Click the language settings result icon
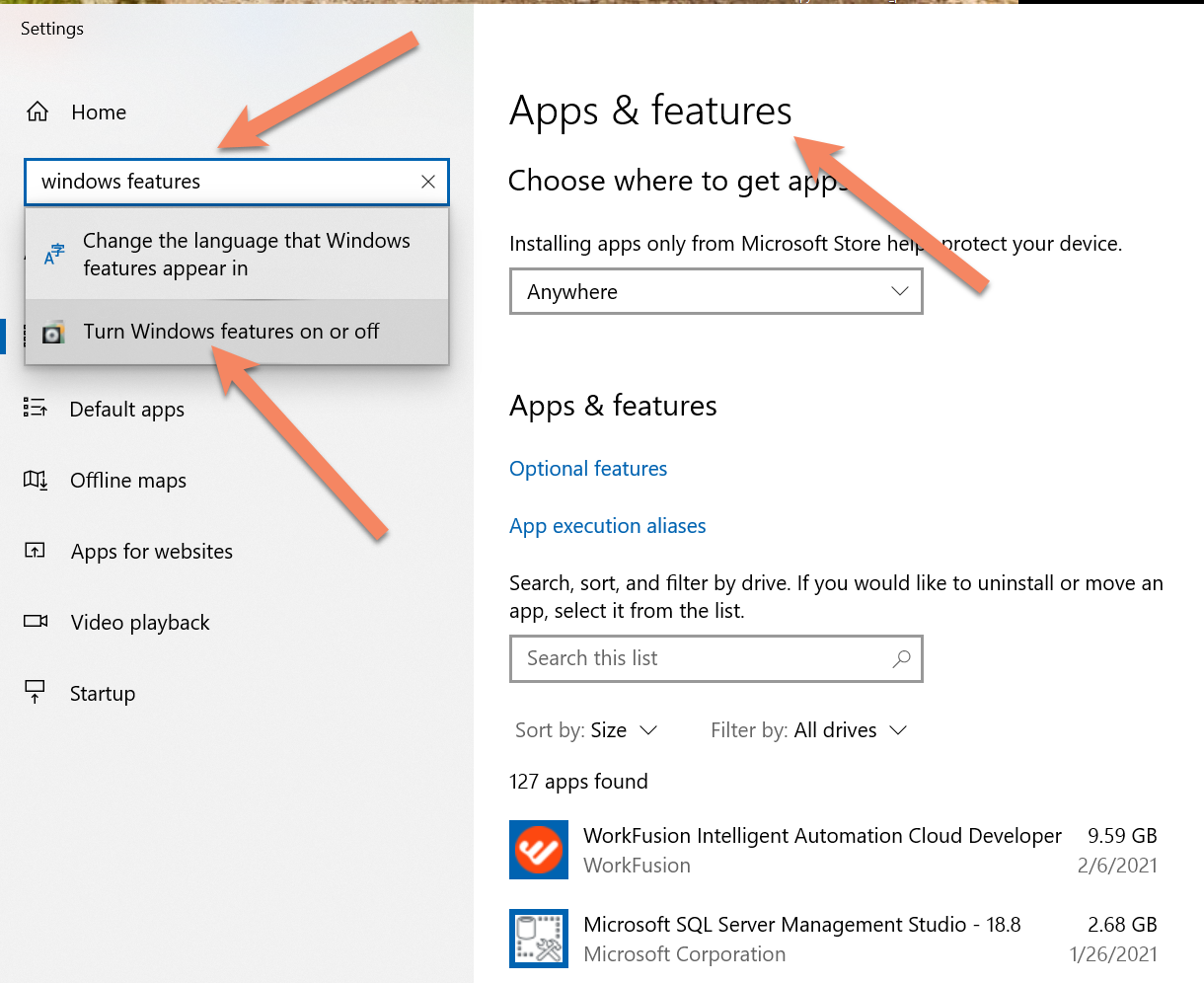 [x=54, y=255]
